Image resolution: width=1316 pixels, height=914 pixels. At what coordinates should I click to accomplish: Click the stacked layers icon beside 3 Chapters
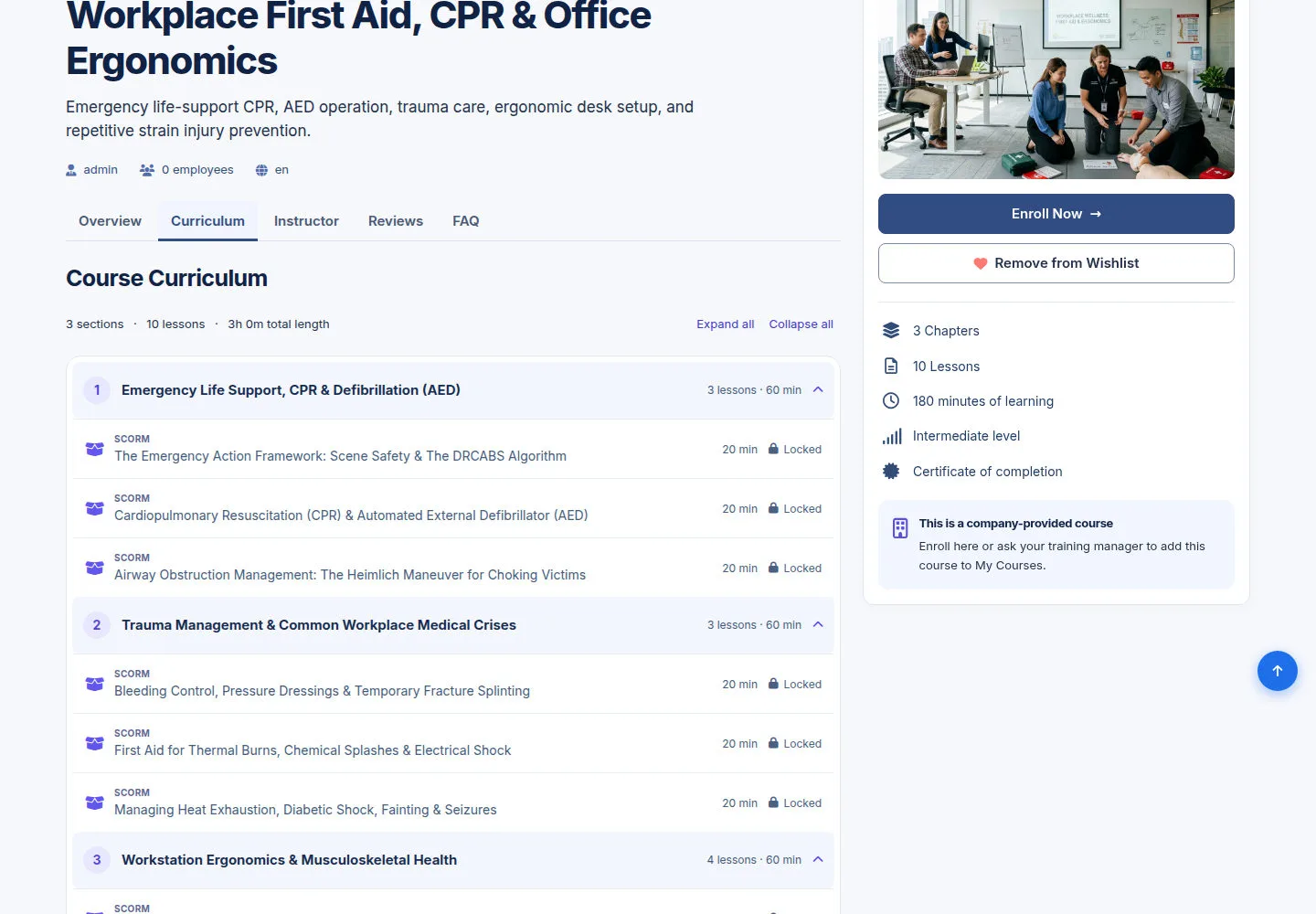point(891,331)
